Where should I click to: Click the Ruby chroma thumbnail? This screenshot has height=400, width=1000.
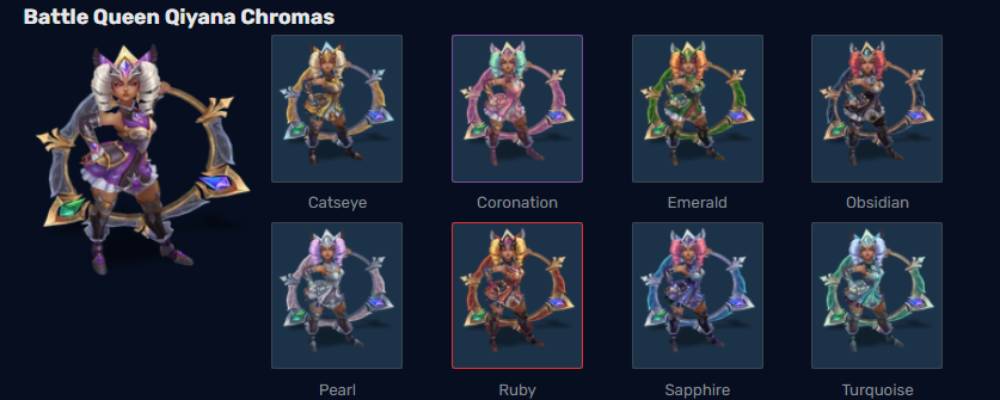517,295
